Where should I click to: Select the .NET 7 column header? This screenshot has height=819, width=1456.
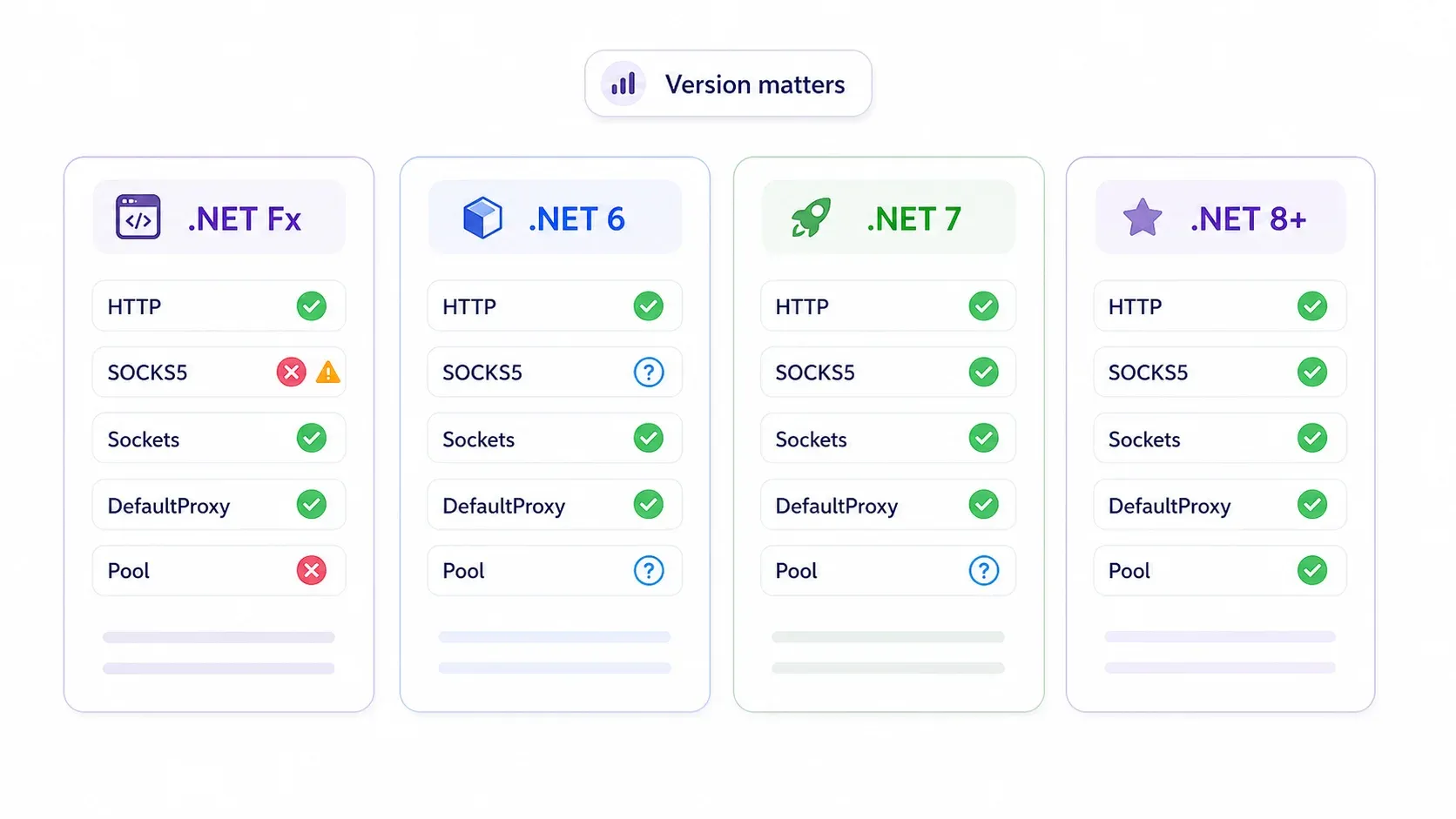click(x=888, y=218)
